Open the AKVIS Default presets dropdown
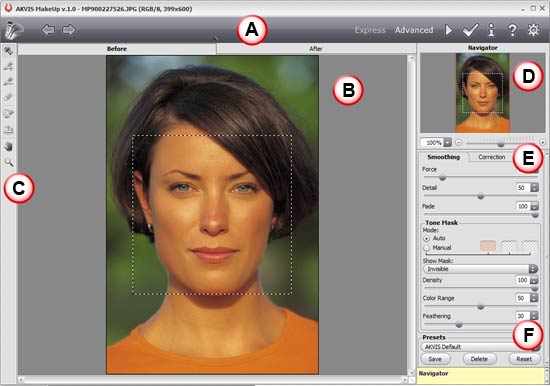550x386 pixels. point(481,347)
